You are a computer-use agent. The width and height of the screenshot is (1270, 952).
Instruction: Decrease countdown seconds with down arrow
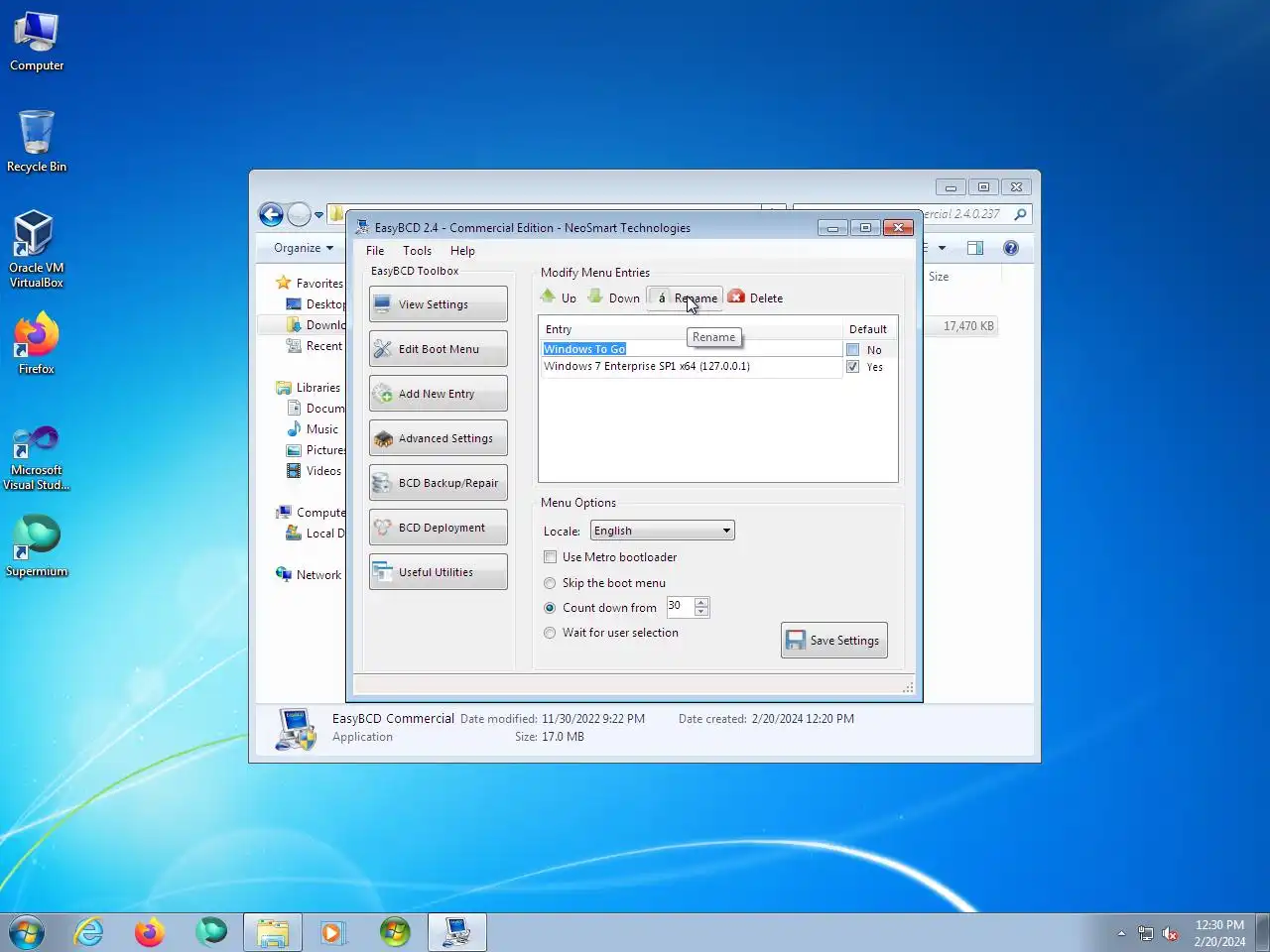click(x=701, y=612)
